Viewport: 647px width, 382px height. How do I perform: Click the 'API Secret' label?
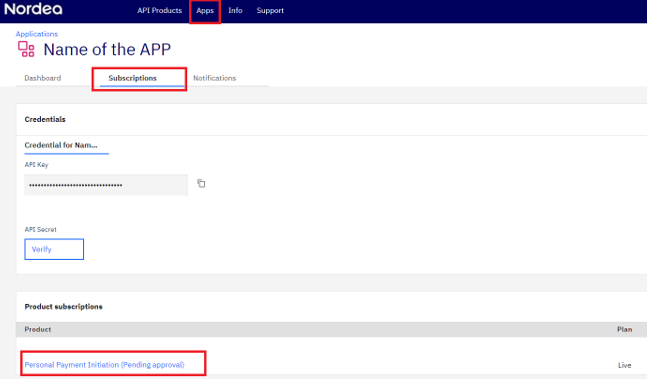point(40,229)
